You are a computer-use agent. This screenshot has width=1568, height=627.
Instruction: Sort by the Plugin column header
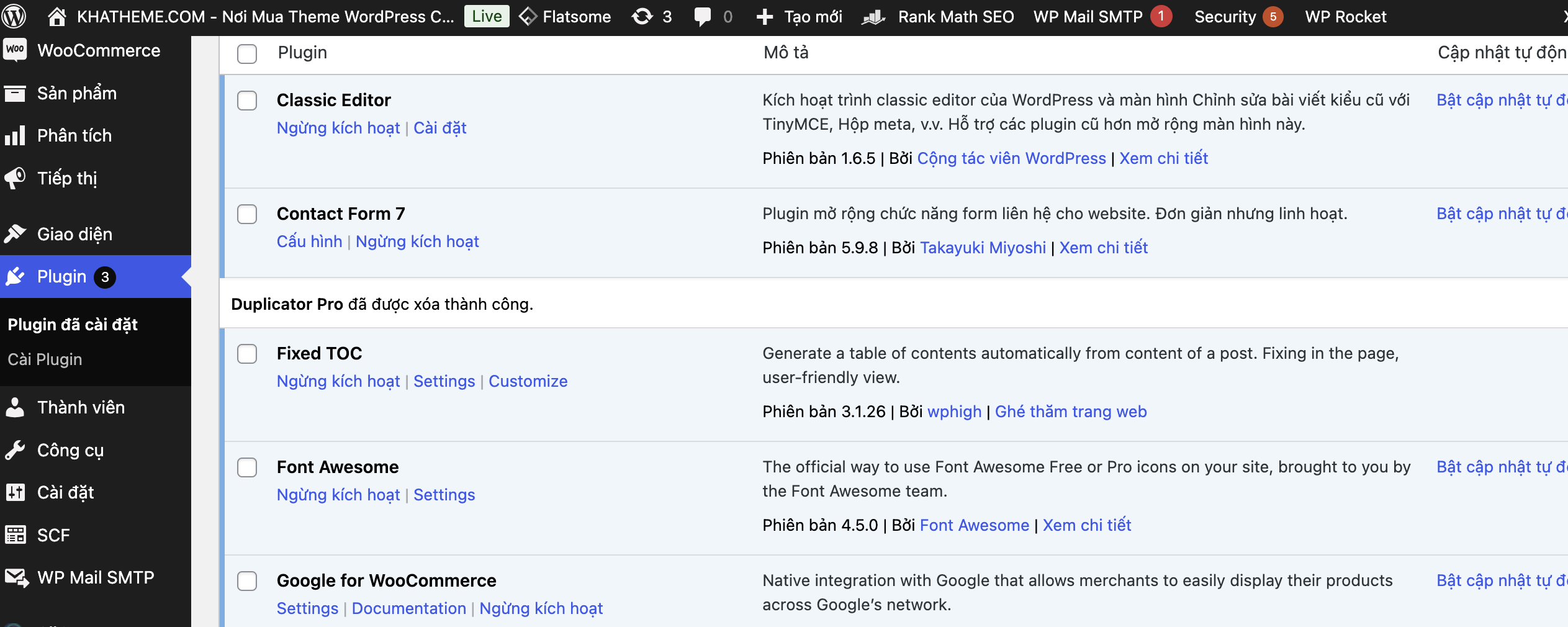(x=302, y=53)
